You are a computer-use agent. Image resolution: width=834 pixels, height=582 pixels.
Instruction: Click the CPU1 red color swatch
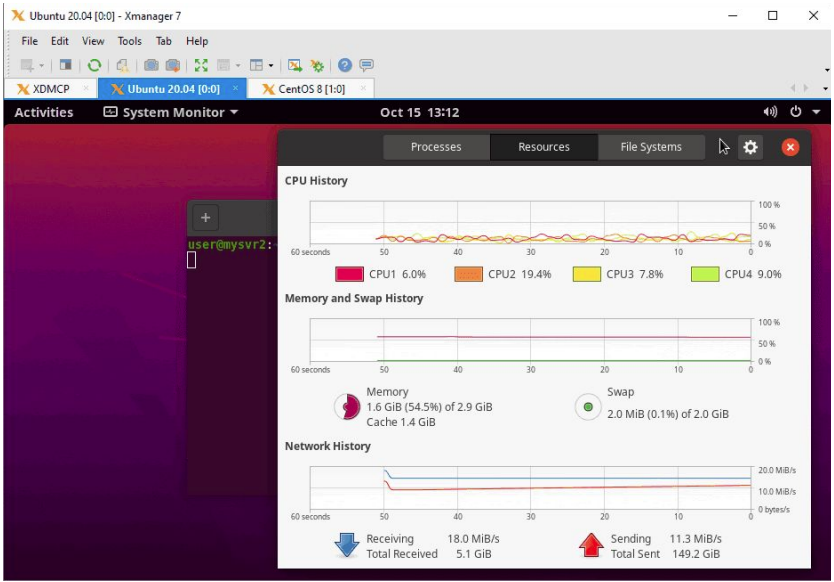(x=349, y=274)
